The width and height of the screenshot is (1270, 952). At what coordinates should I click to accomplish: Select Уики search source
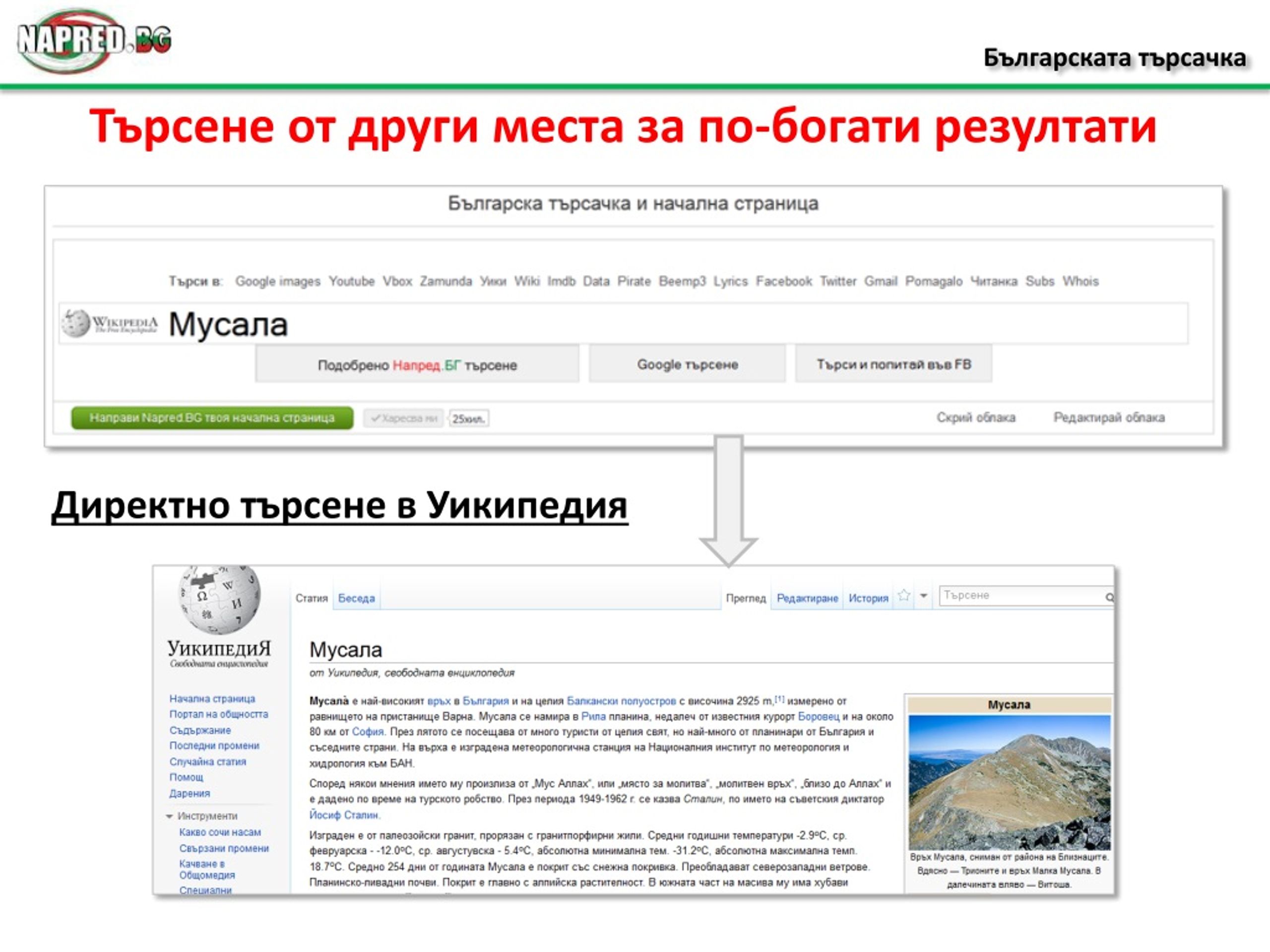coord(493,281)
